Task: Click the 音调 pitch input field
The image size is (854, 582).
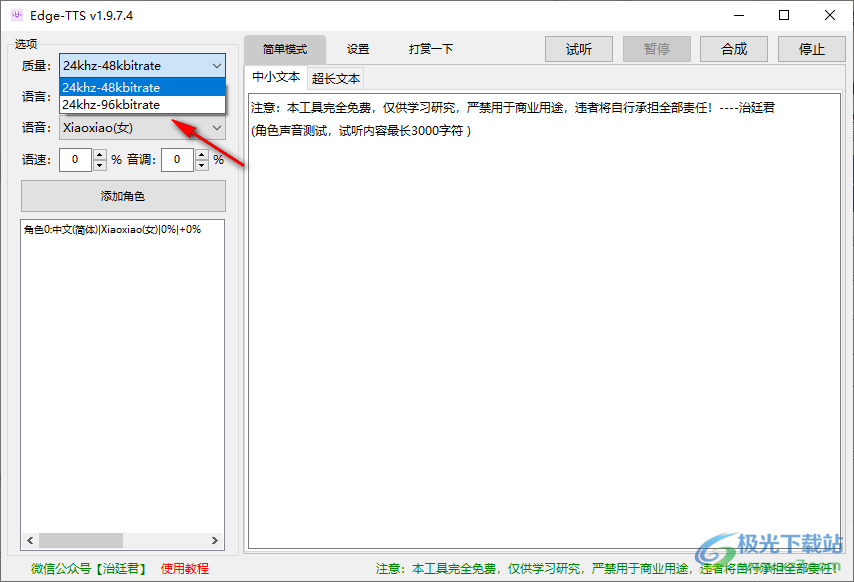Action: 177,160
